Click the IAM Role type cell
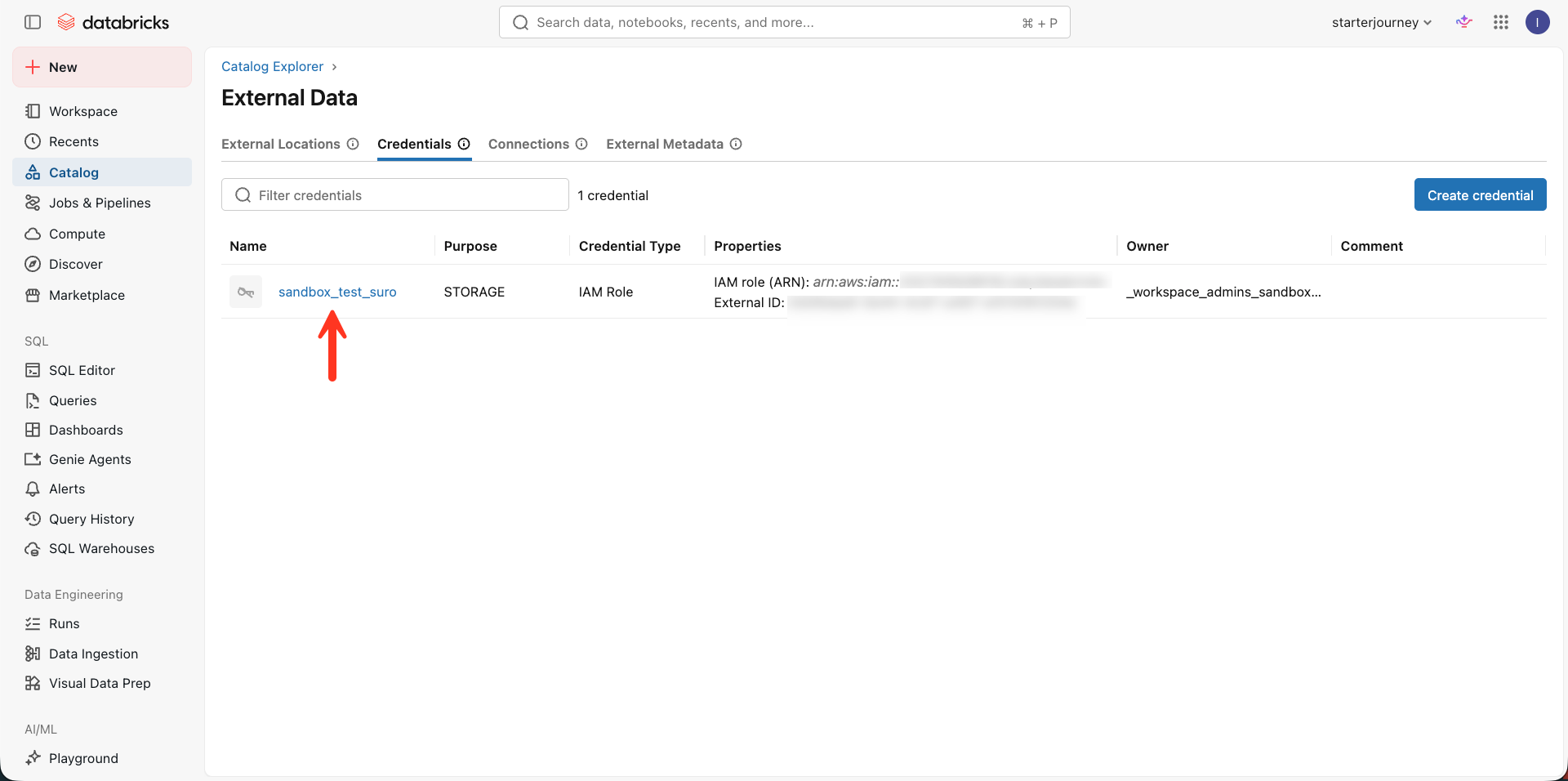The height and width of the screenshot is (781, 1568). (x=606, y=292)
